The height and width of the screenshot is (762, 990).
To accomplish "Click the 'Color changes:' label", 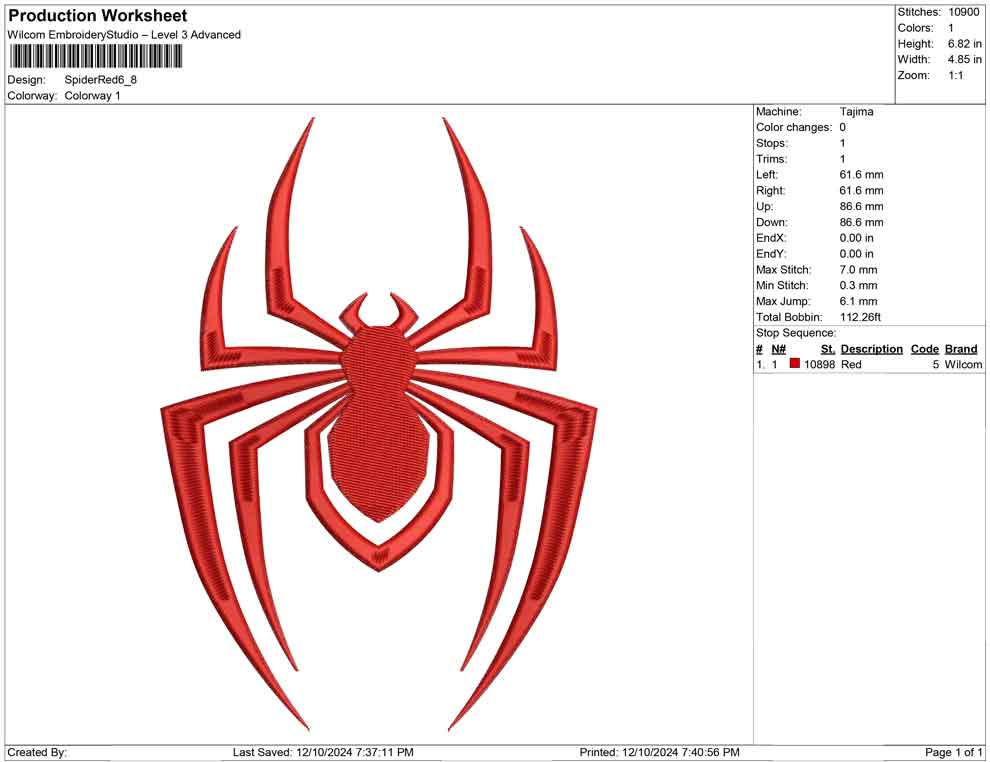I will point(794,128).
